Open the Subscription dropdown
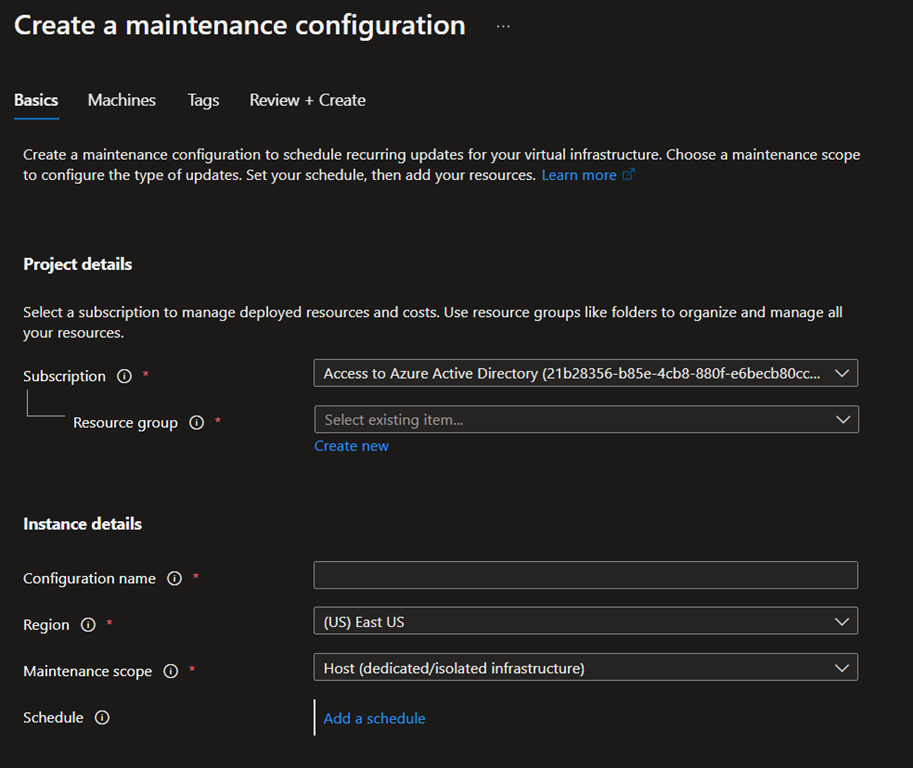Viewport: 913px width, 768px height. [x=585, y=374]
